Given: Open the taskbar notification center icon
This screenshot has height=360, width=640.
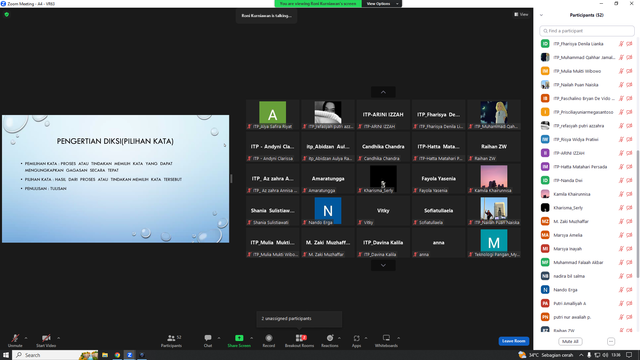Looking at the screenshot, I should tap(629, 355).
